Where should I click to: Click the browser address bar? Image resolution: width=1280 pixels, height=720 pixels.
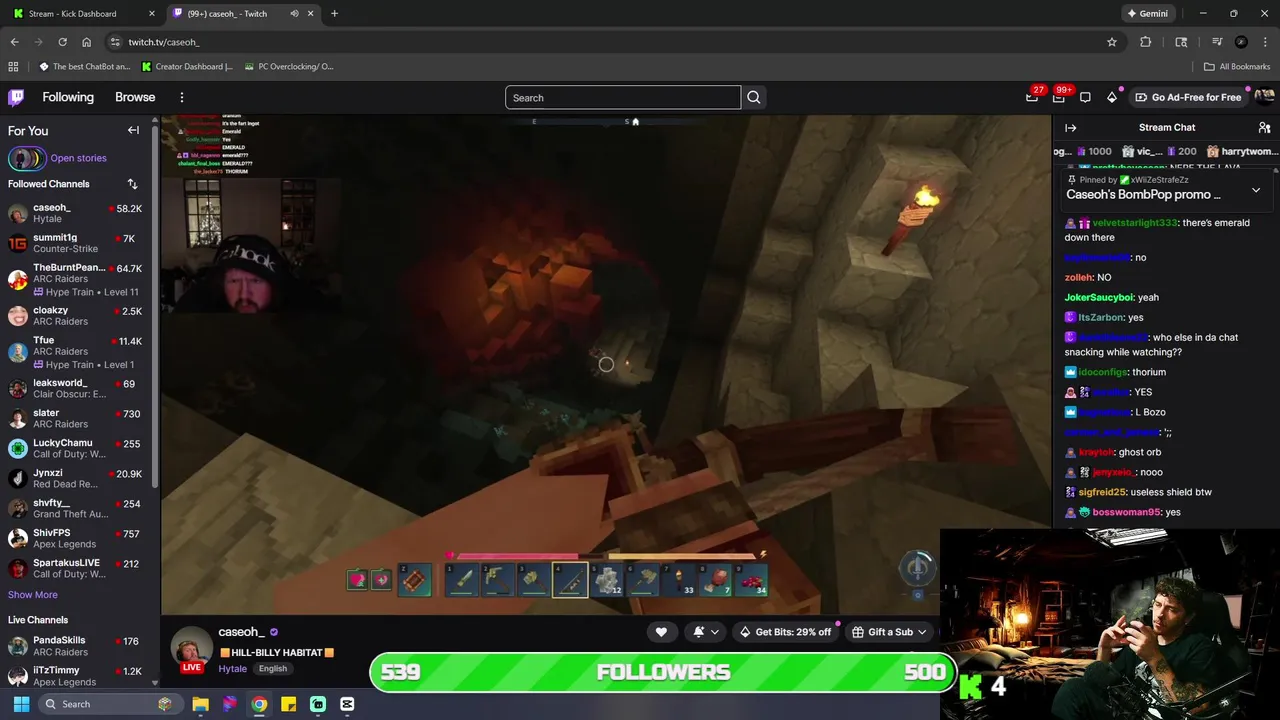point(610,42)
